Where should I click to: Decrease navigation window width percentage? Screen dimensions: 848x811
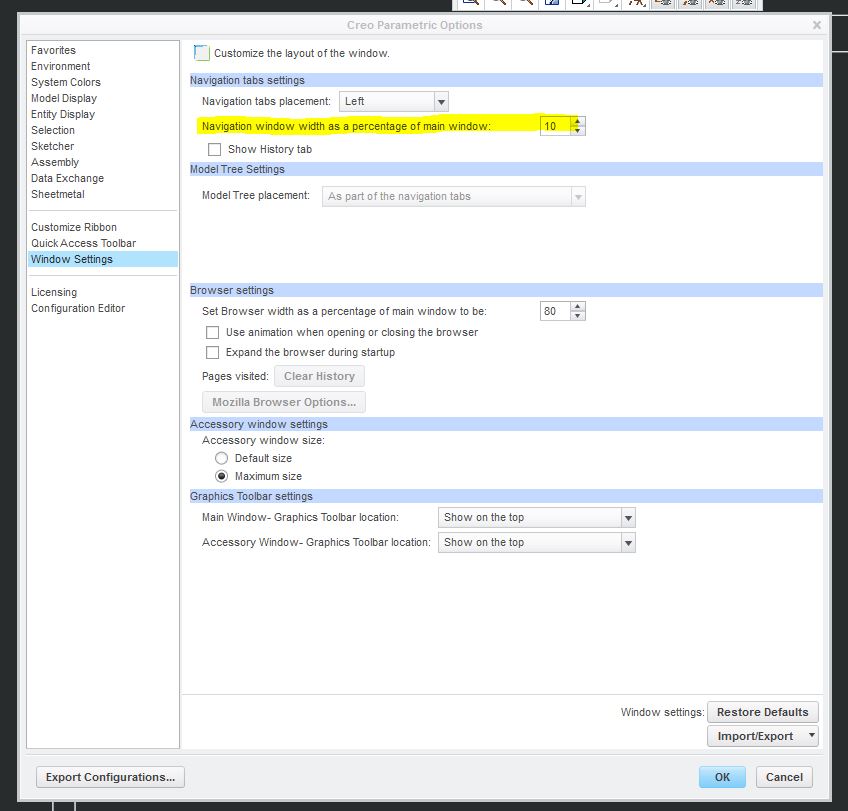coord(578,130)
